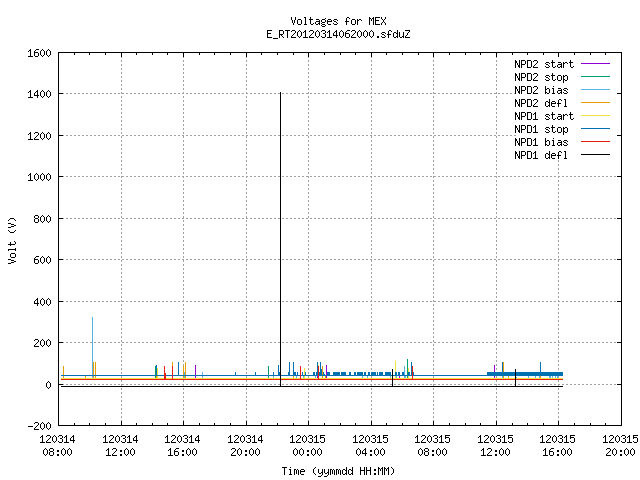The image size is (640, 480).
Task: Click the 600 y-axis tick label
Action: (x=42, y=260)
